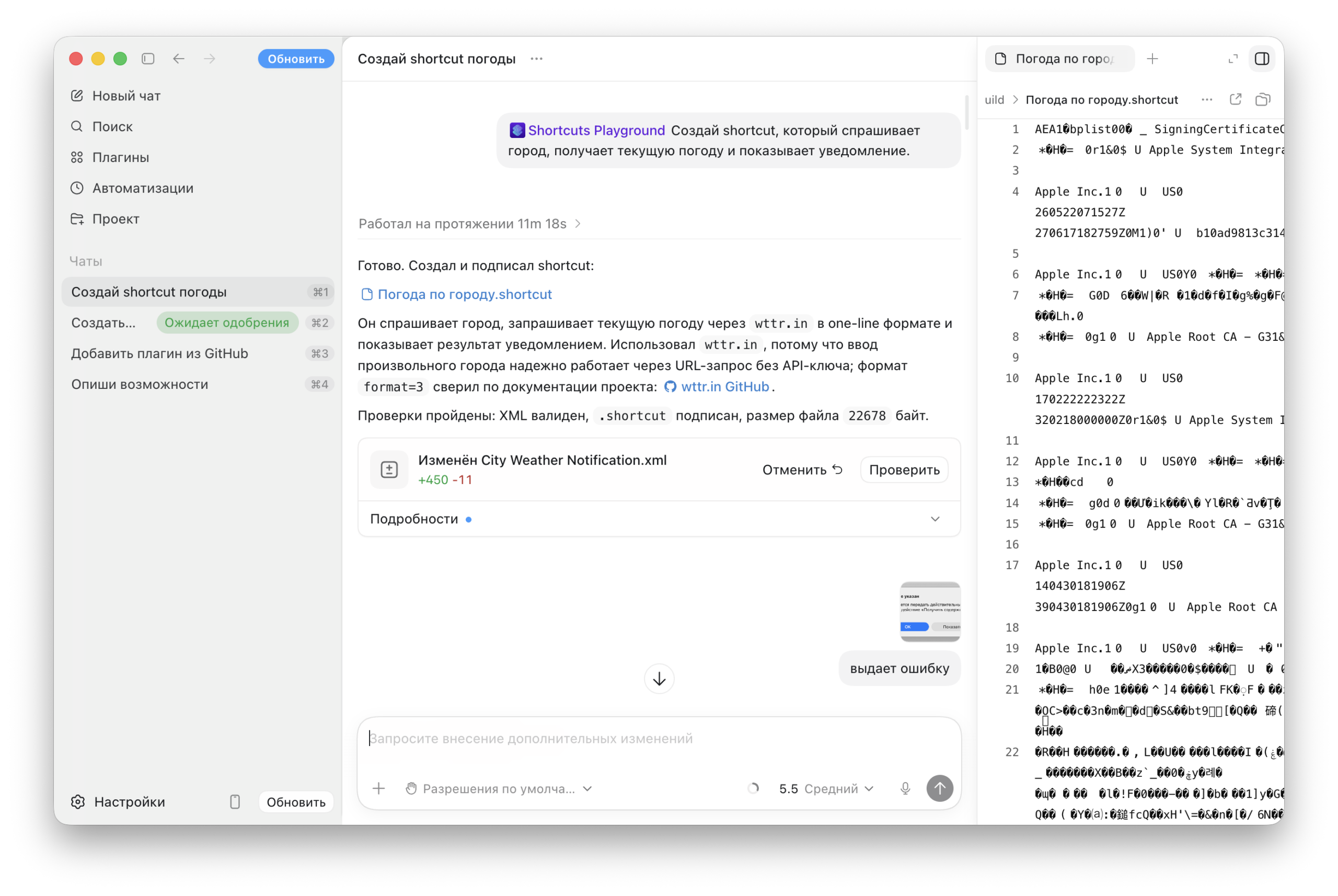Send the message with the arrow-up button
This screenshot has width=1338, height=896.
[x=940, y=788]
